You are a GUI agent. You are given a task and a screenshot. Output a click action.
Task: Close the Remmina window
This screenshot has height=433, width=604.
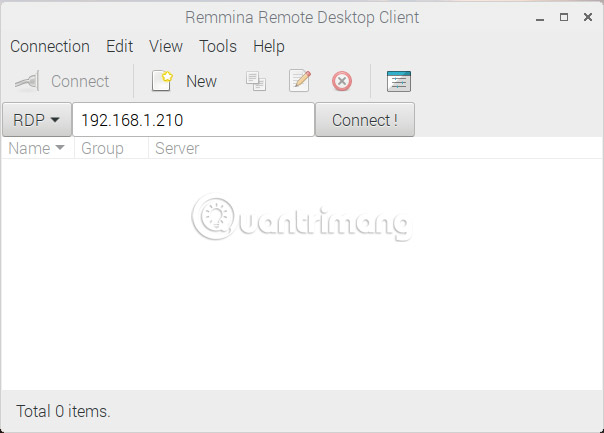(588, 17)
